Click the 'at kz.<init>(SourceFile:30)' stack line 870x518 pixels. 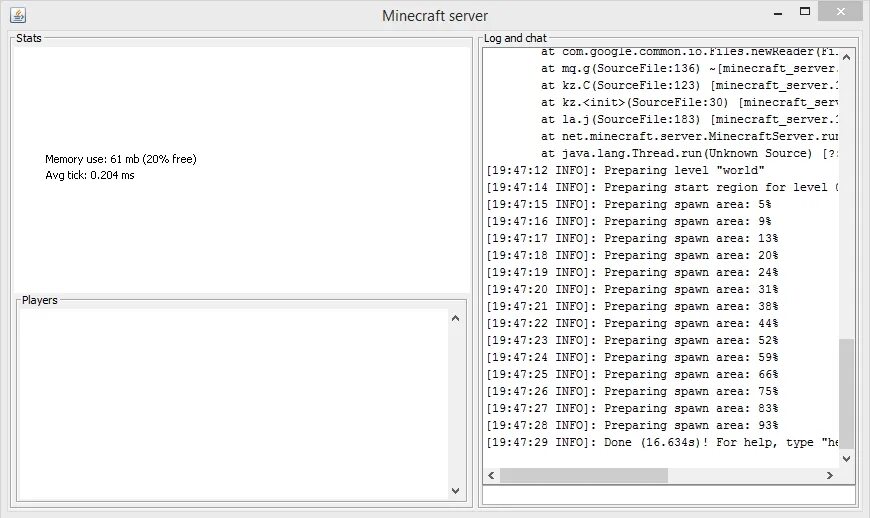pos(690,103)
